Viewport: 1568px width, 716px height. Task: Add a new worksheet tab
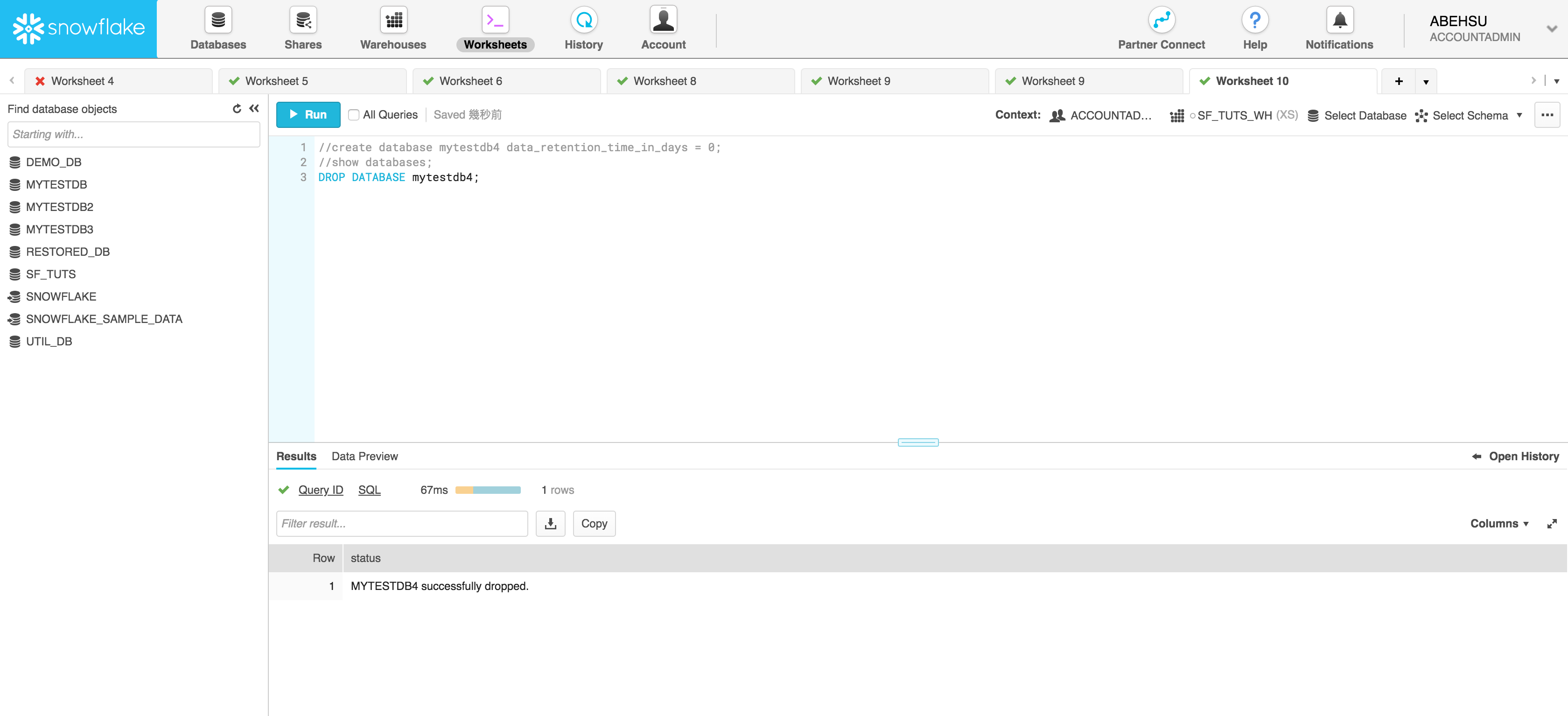click(1398, 81)
